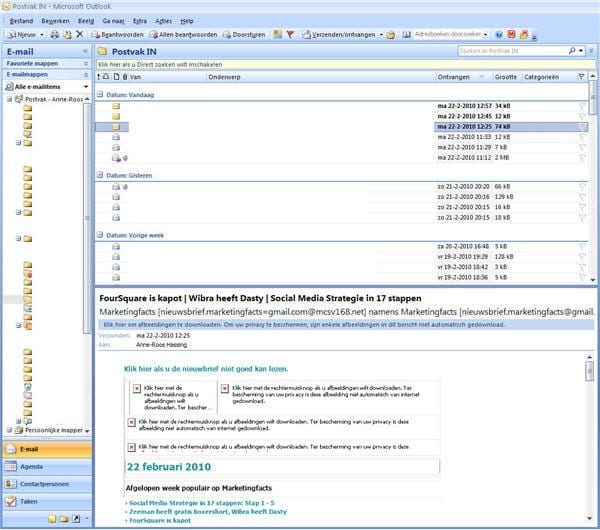Screen dimensions: 600x530
Task: Toggle flag on the 12:57 message row
Action: [x=582, y=106]
